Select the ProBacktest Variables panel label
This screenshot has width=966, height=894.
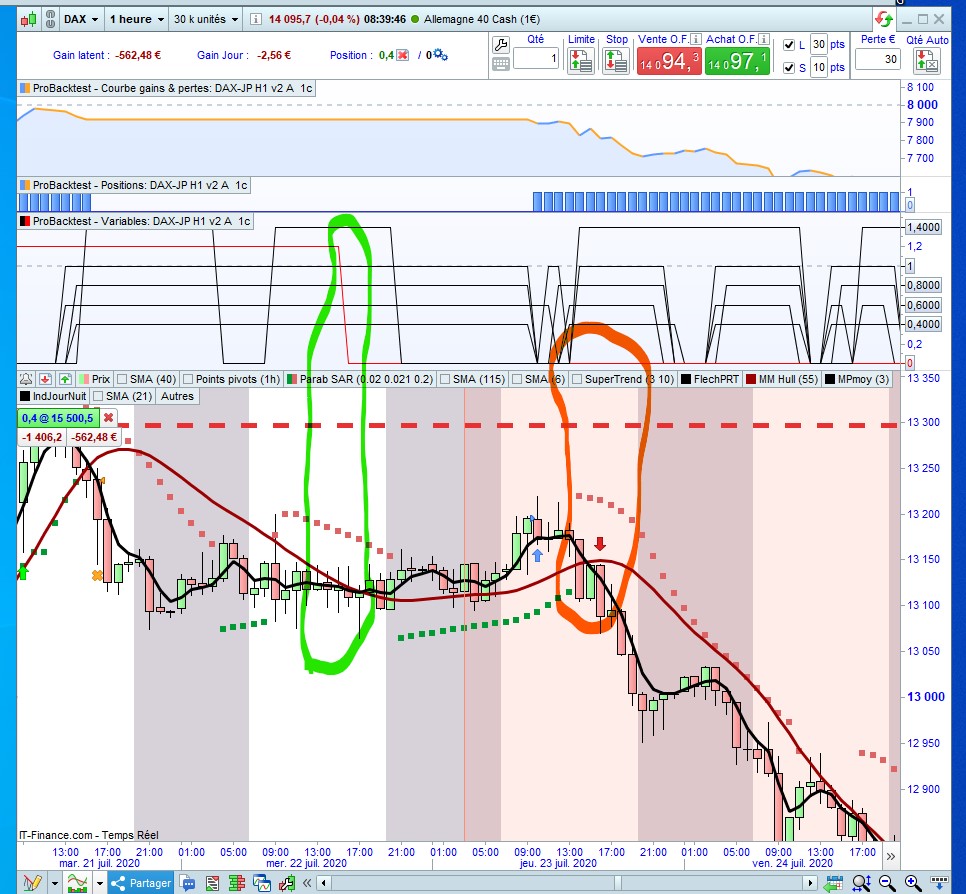tap(136, 221)
